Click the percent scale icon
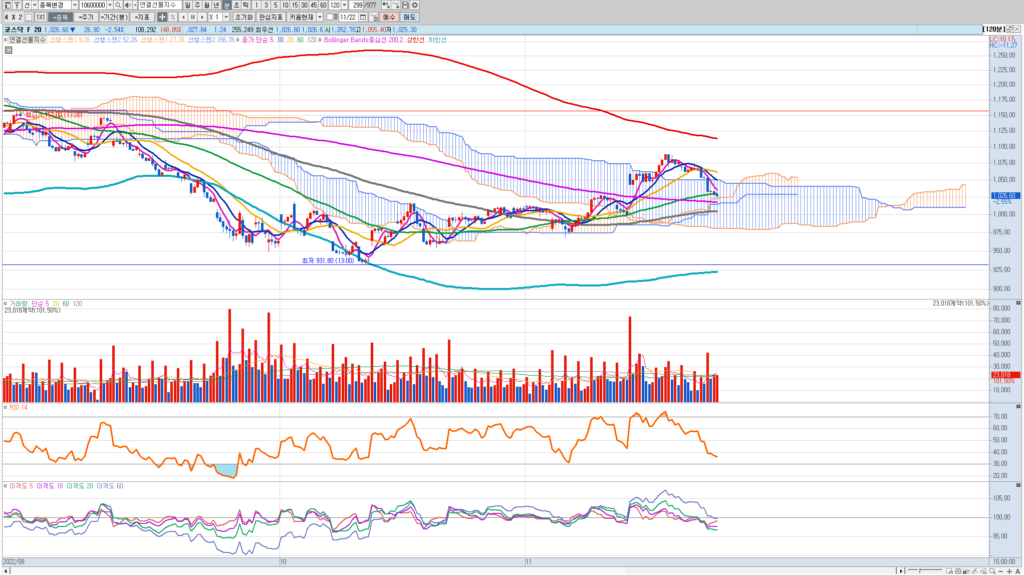The height and width of the screenshot is (576, 1024). point(173,17)
